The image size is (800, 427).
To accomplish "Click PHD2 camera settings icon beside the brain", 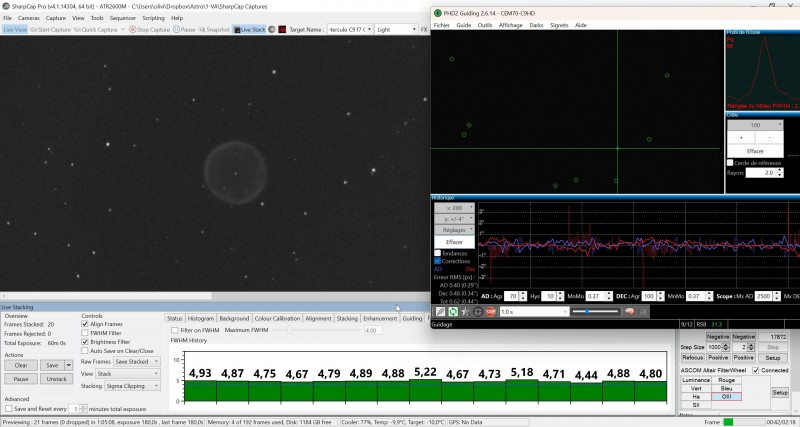I will coord(642,311).
